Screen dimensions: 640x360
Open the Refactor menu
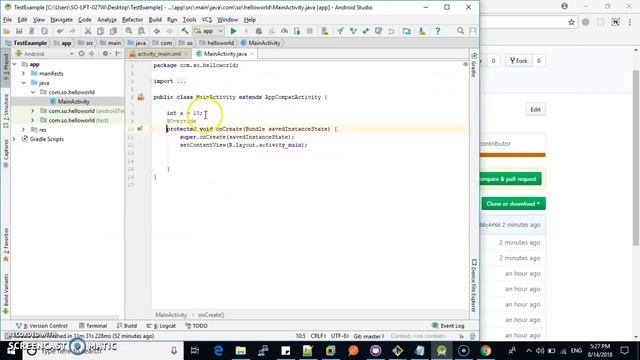(132, 20)
